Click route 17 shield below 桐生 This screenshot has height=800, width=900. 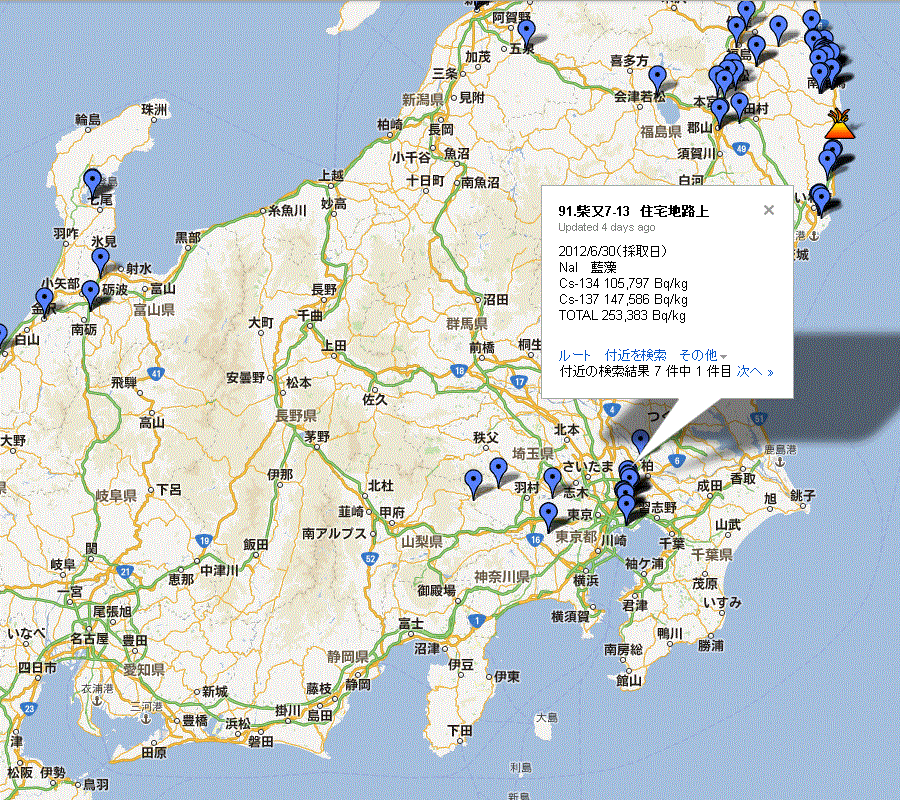tap(519, 381)
